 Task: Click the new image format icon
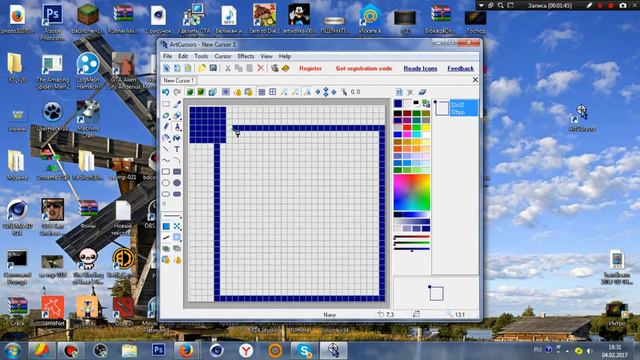399,92
